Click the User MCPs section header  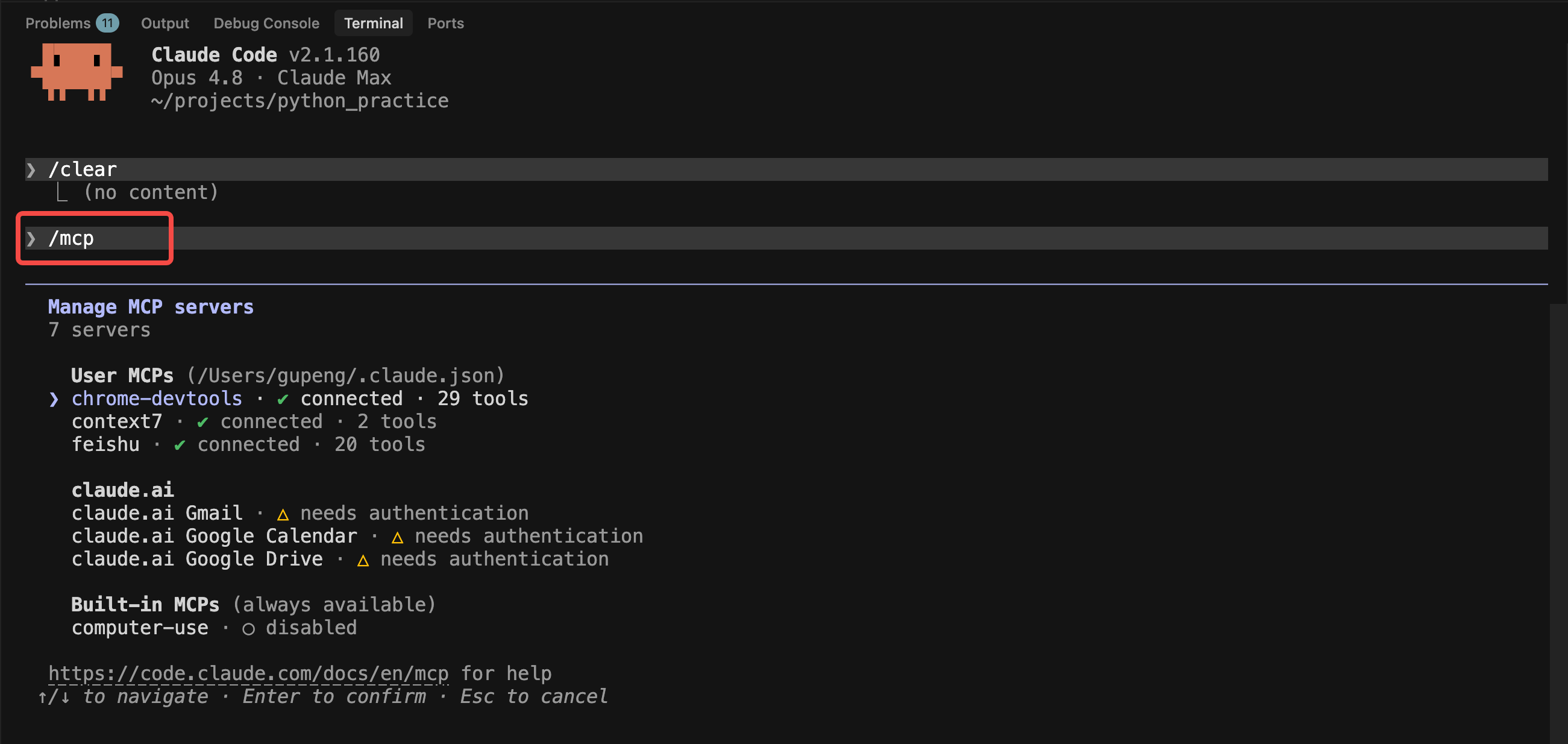pyautogui.click(x=287, y=376)
